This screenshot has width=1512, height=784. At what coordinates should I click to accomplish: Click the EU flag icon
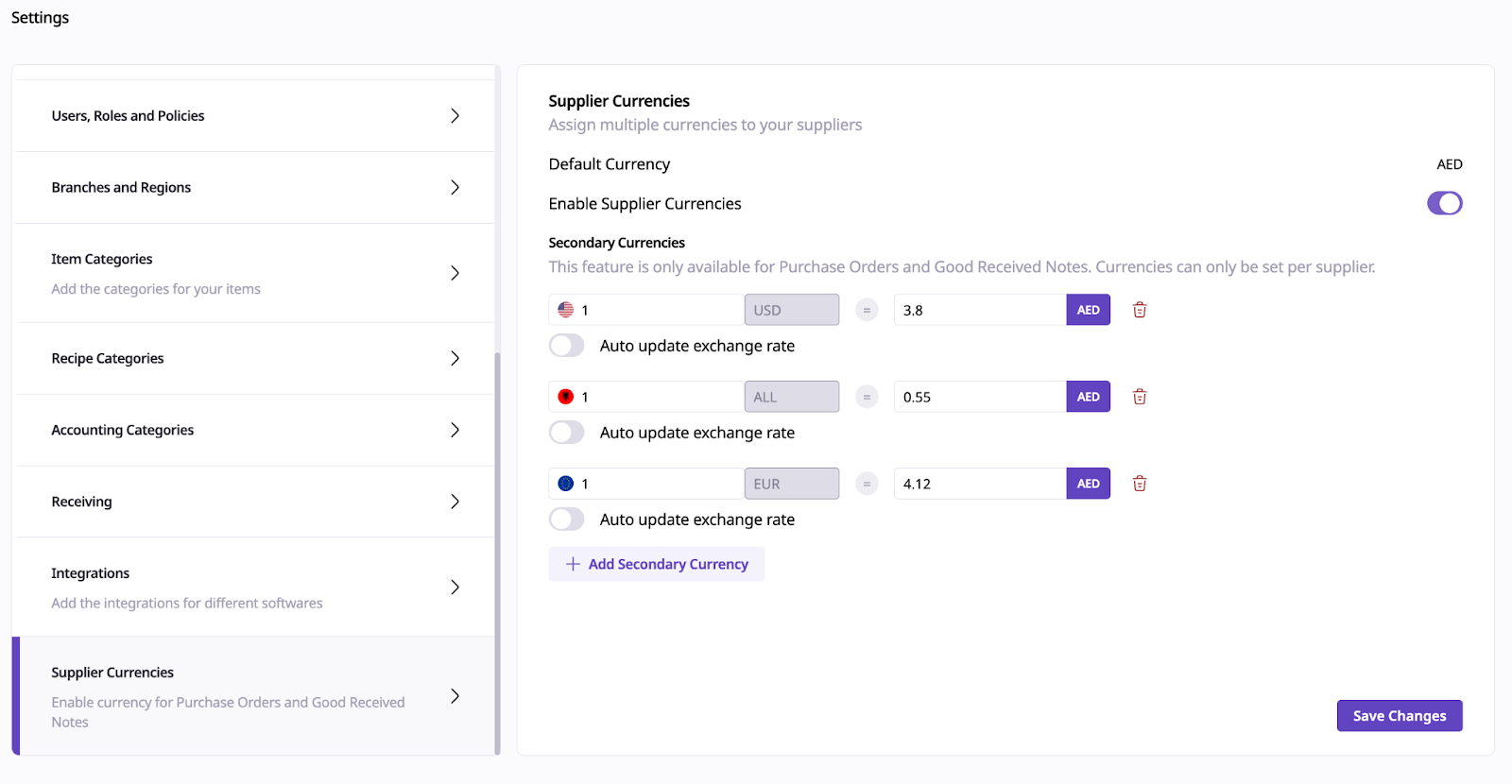566,484
